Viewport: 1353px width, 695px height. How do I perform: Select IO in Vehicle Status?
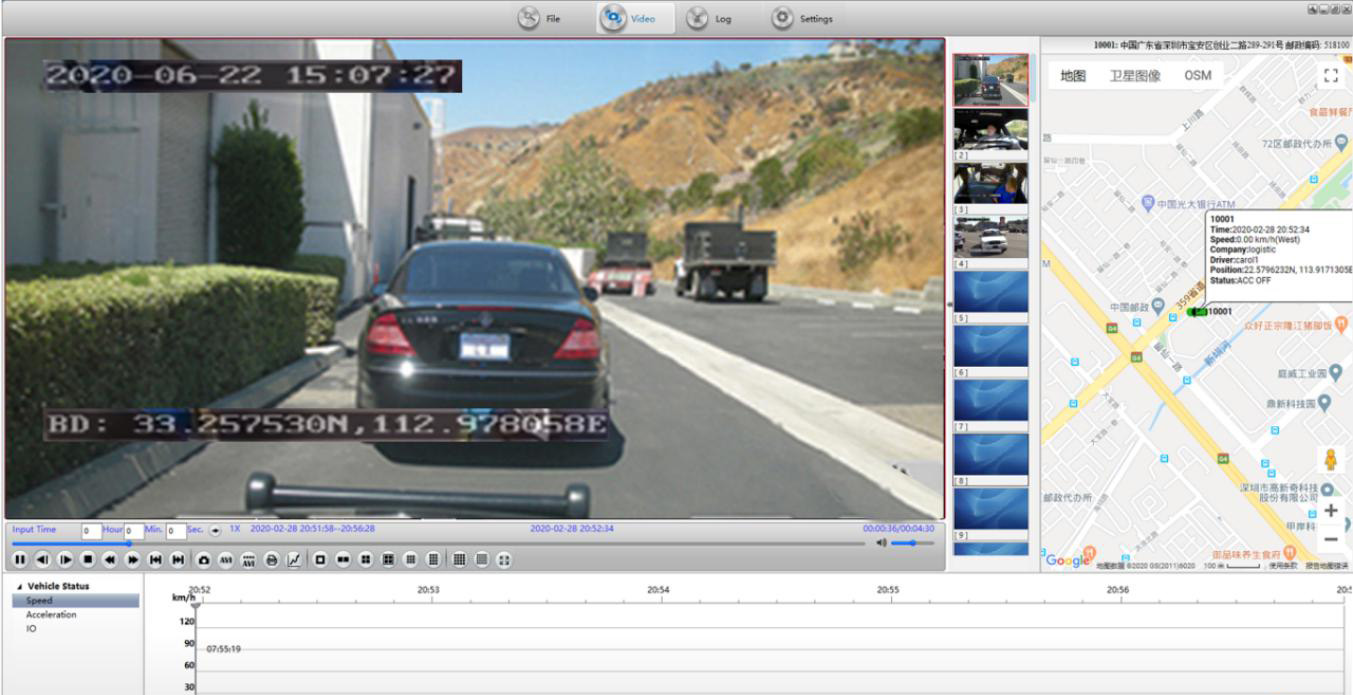tap(31, 628)
